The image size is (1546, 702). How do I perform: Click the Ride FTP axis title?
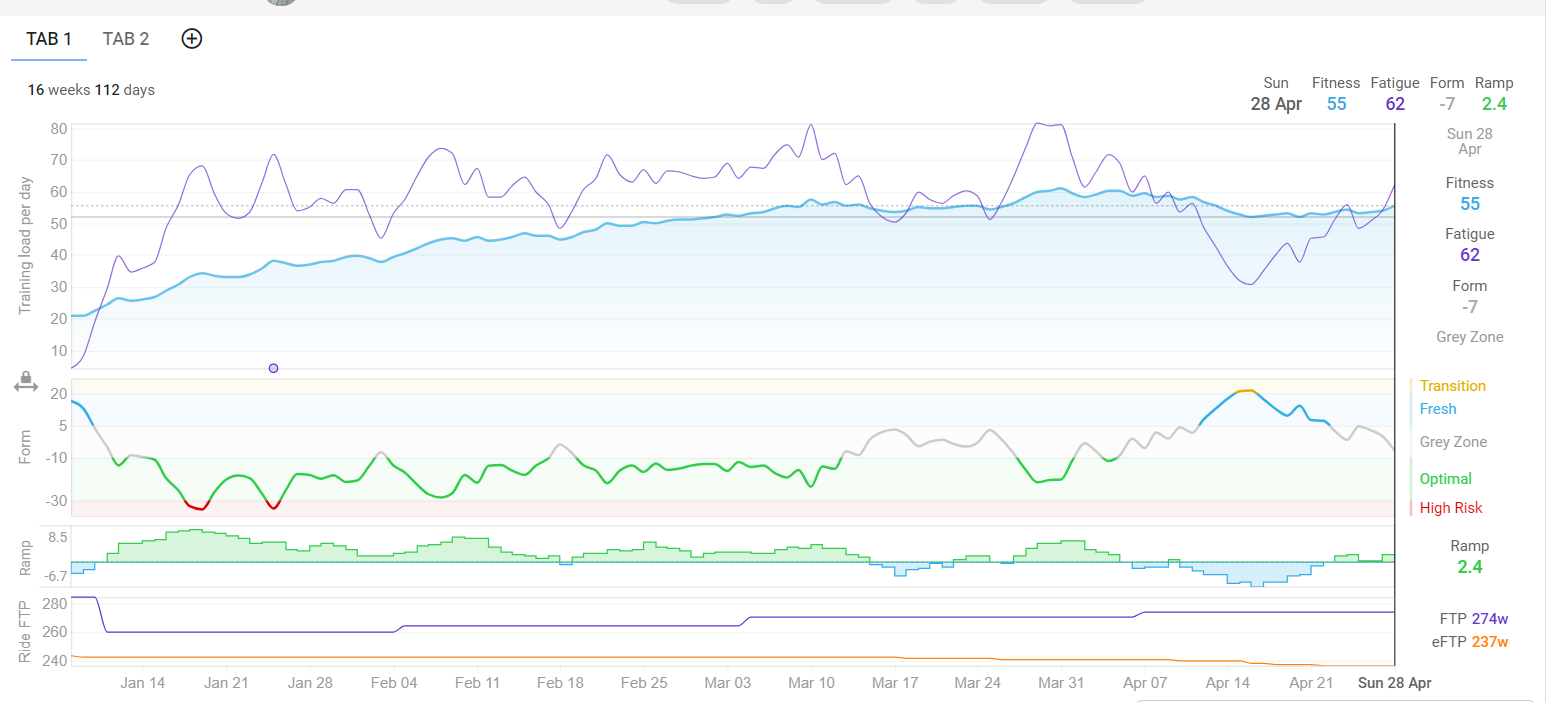click(x=26, y=633)
